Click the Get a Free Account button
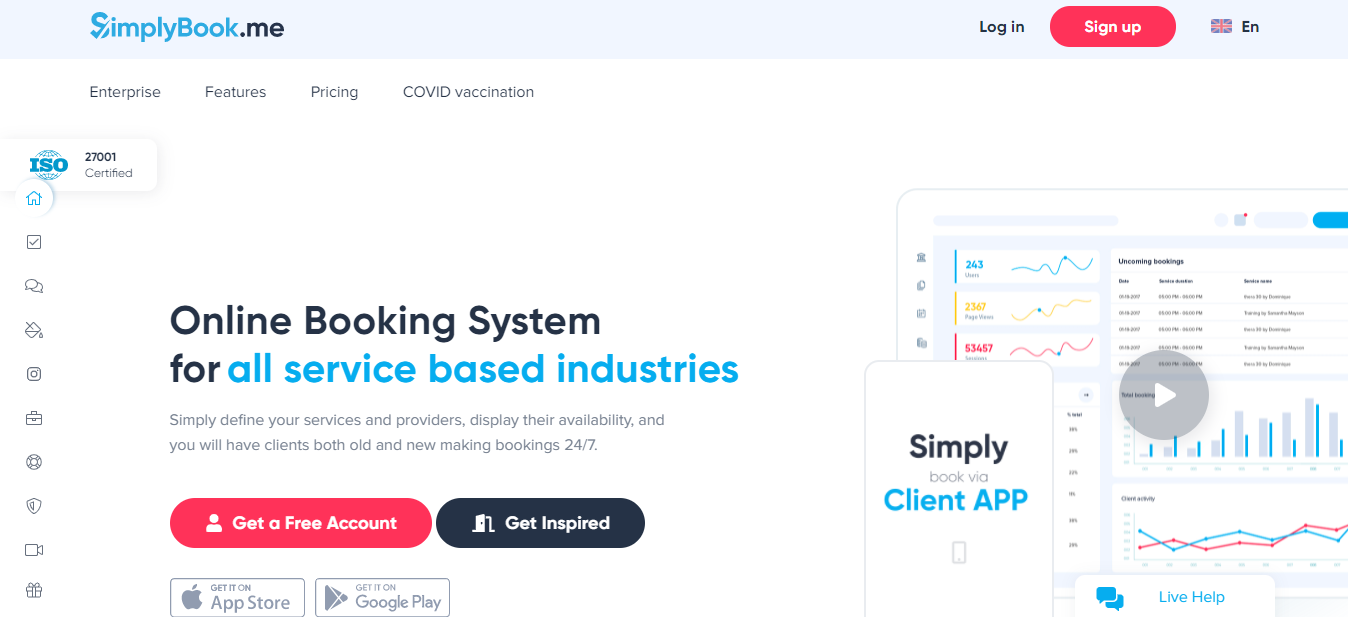The height and width of the screenshot is (617, 1348). (x=300, y=523)
